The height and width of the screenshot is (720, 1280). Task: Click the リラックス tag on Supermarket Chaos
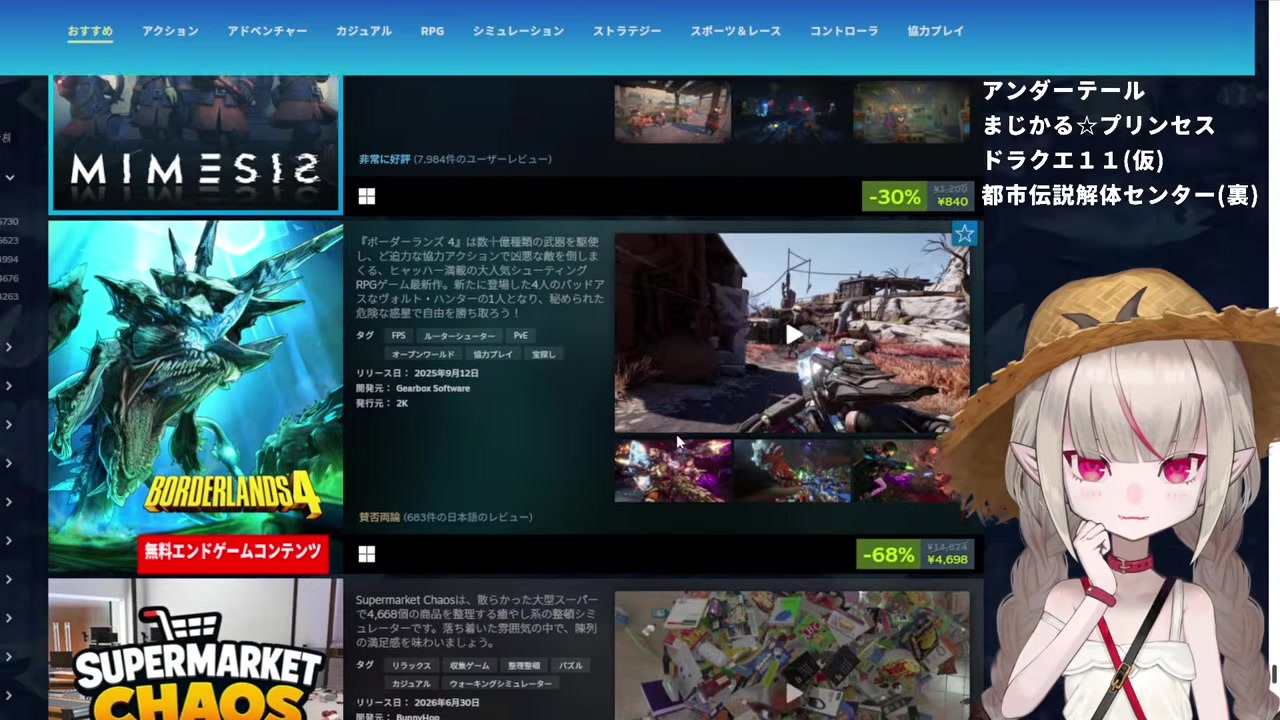tap(411, 665)
